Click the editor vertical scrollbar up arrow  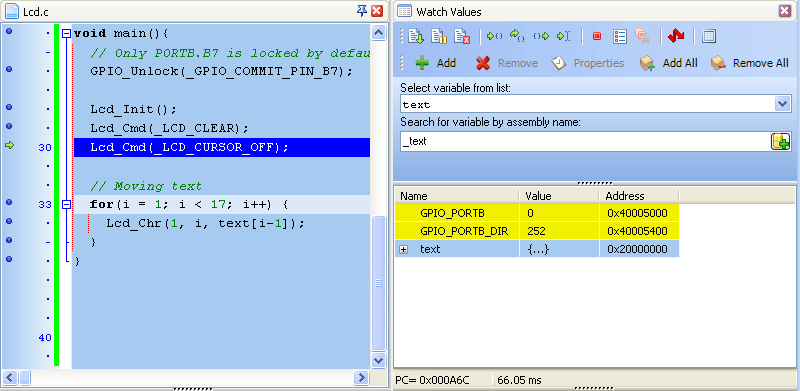tap(378, 33)
